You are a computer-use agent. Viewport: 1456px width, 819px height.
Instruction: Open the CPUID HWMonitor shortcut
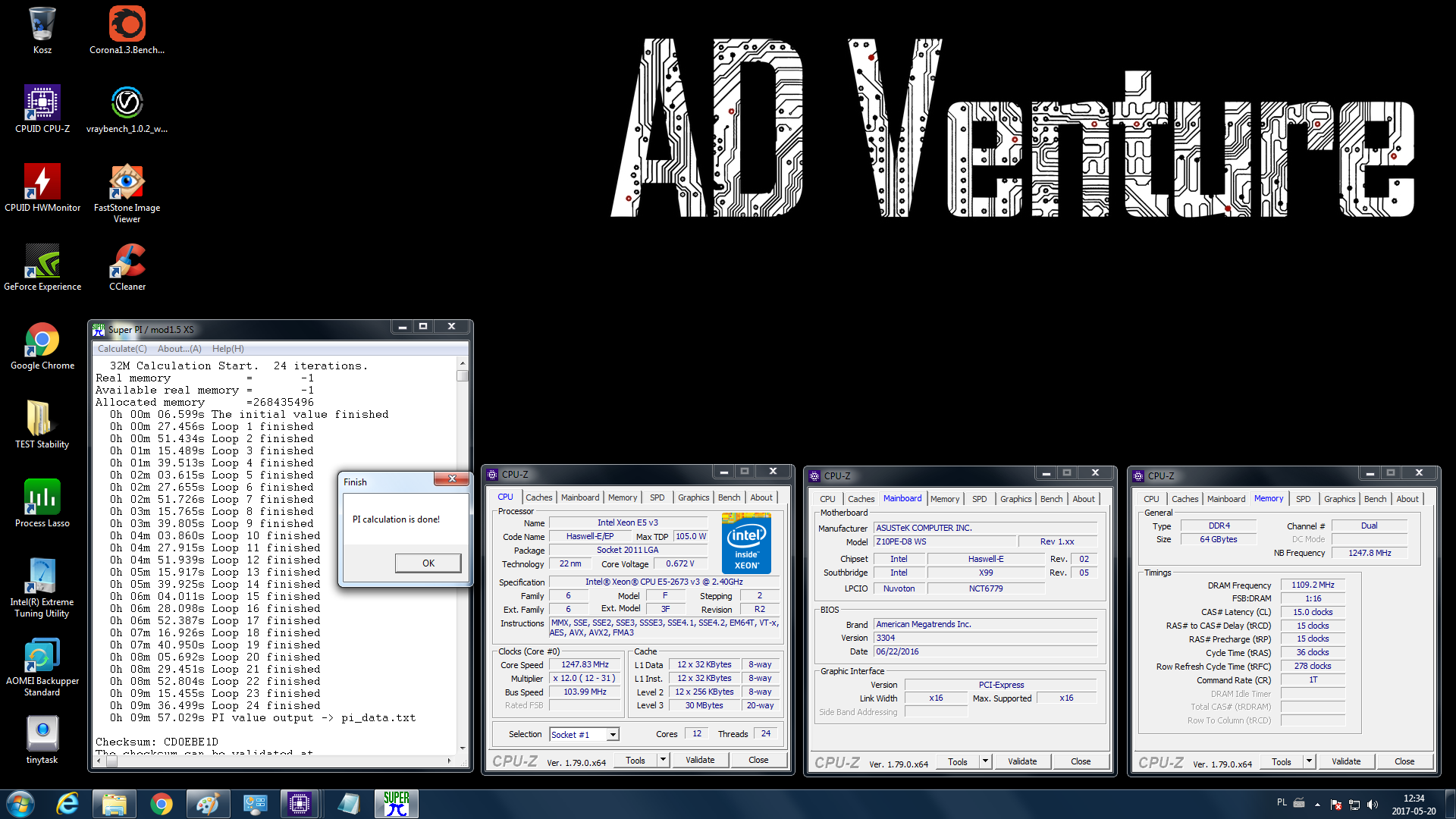(42, 188)
